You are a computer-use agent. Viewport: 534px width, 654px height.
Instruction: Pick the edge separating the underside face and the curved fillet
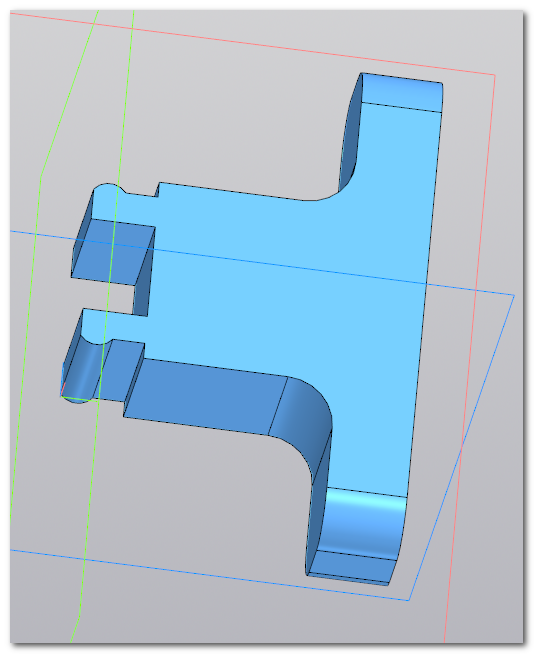[x=278, y=406]
